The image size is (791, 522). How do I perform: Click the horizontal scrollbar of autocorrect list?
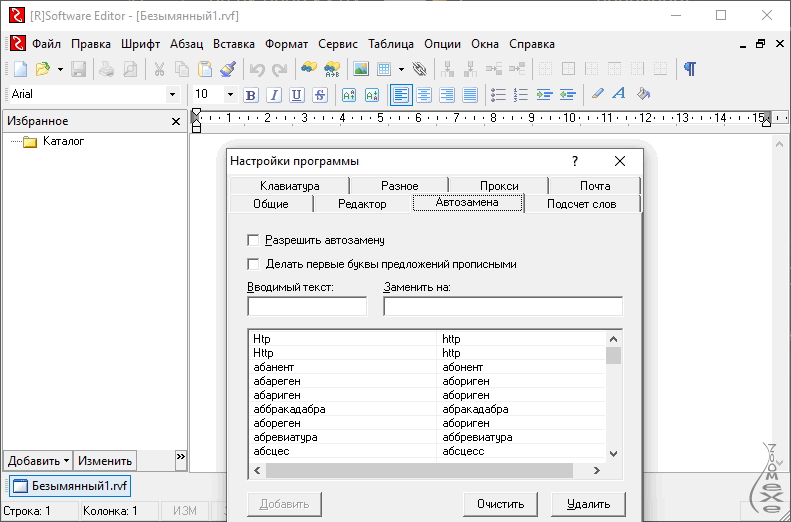tap(420, 471)
